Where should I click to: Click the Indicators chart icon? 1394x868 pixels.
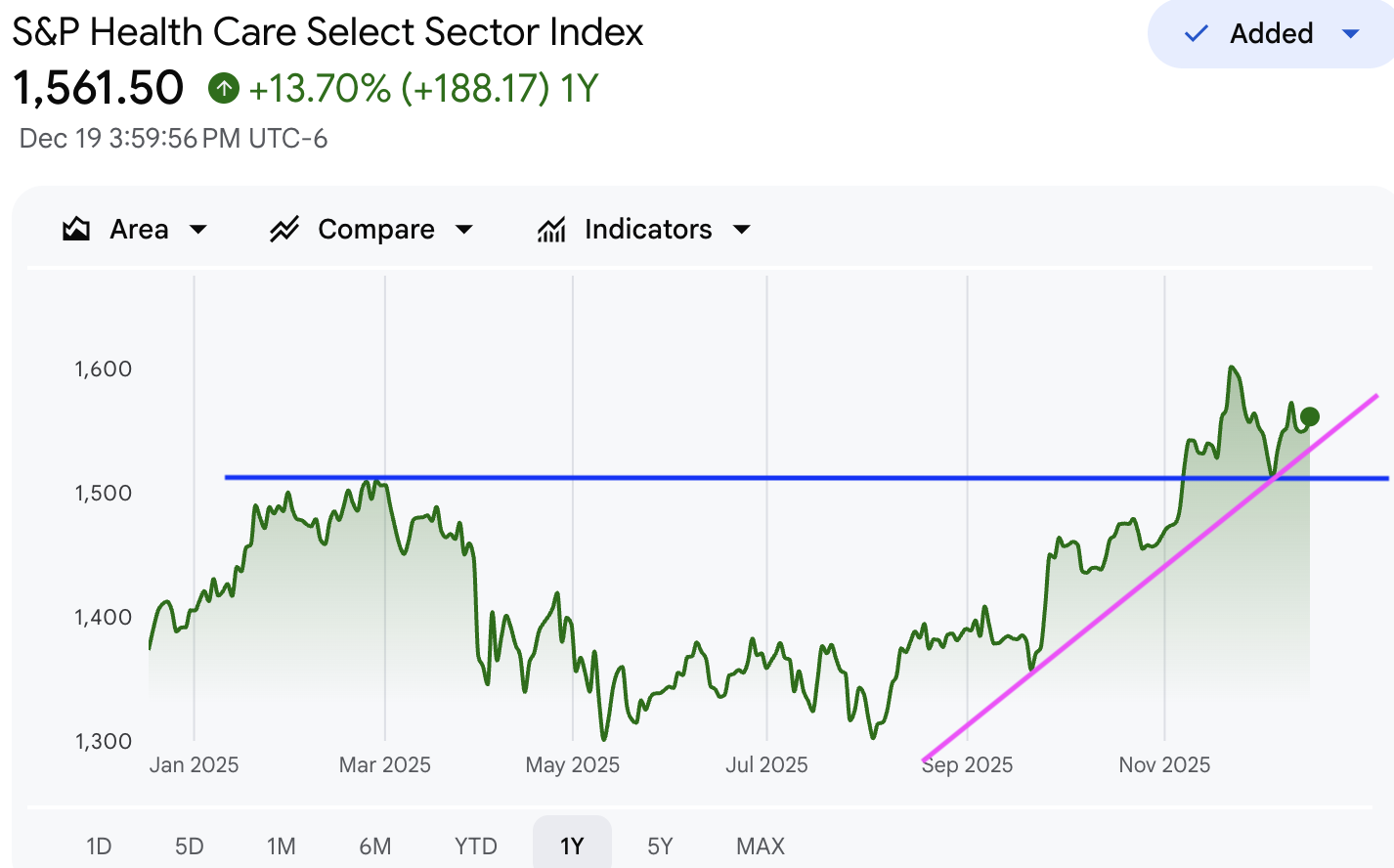coord(551,230)
